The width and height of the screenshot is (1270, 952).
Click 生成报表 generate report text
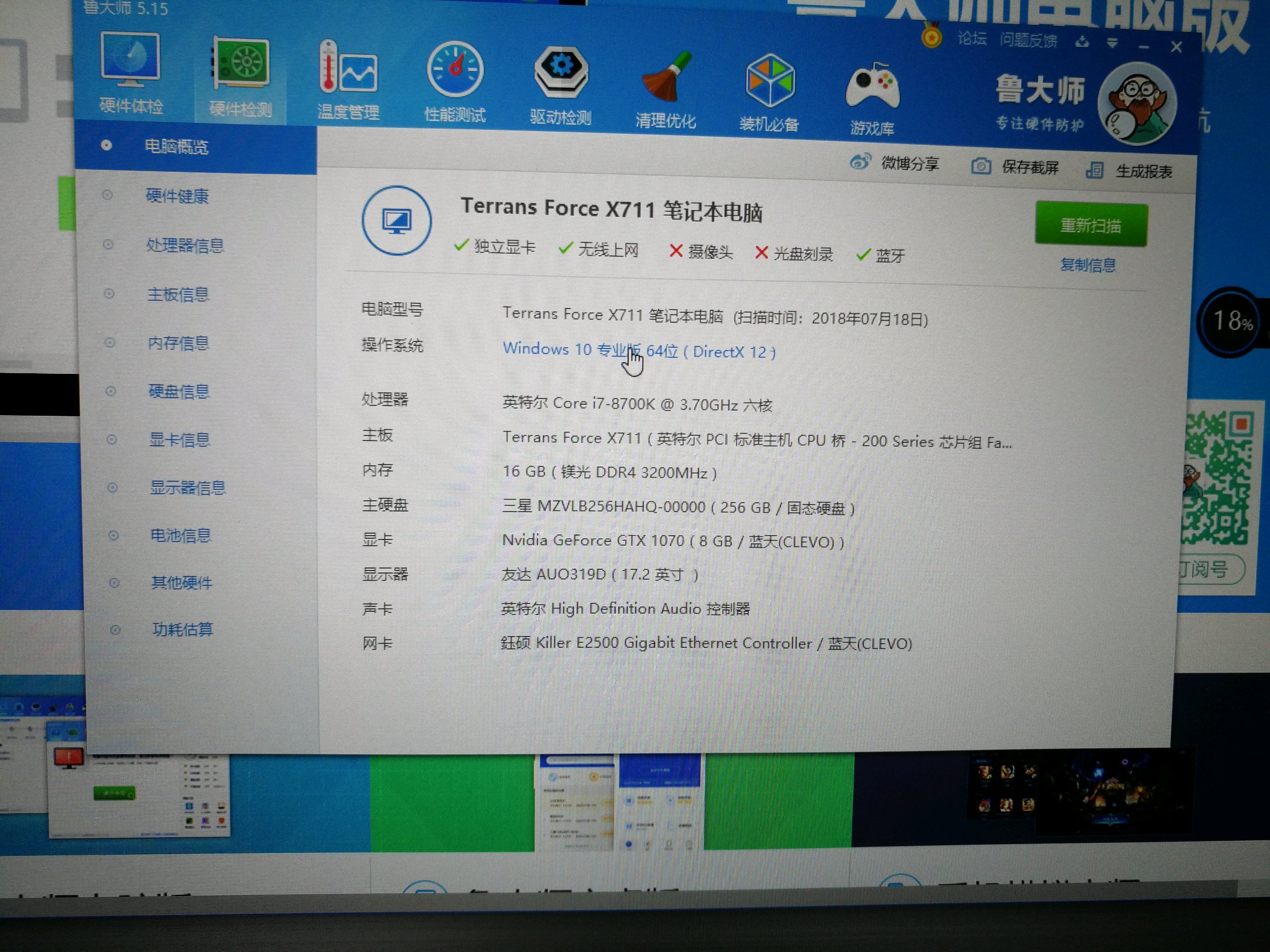(1144, 171)
